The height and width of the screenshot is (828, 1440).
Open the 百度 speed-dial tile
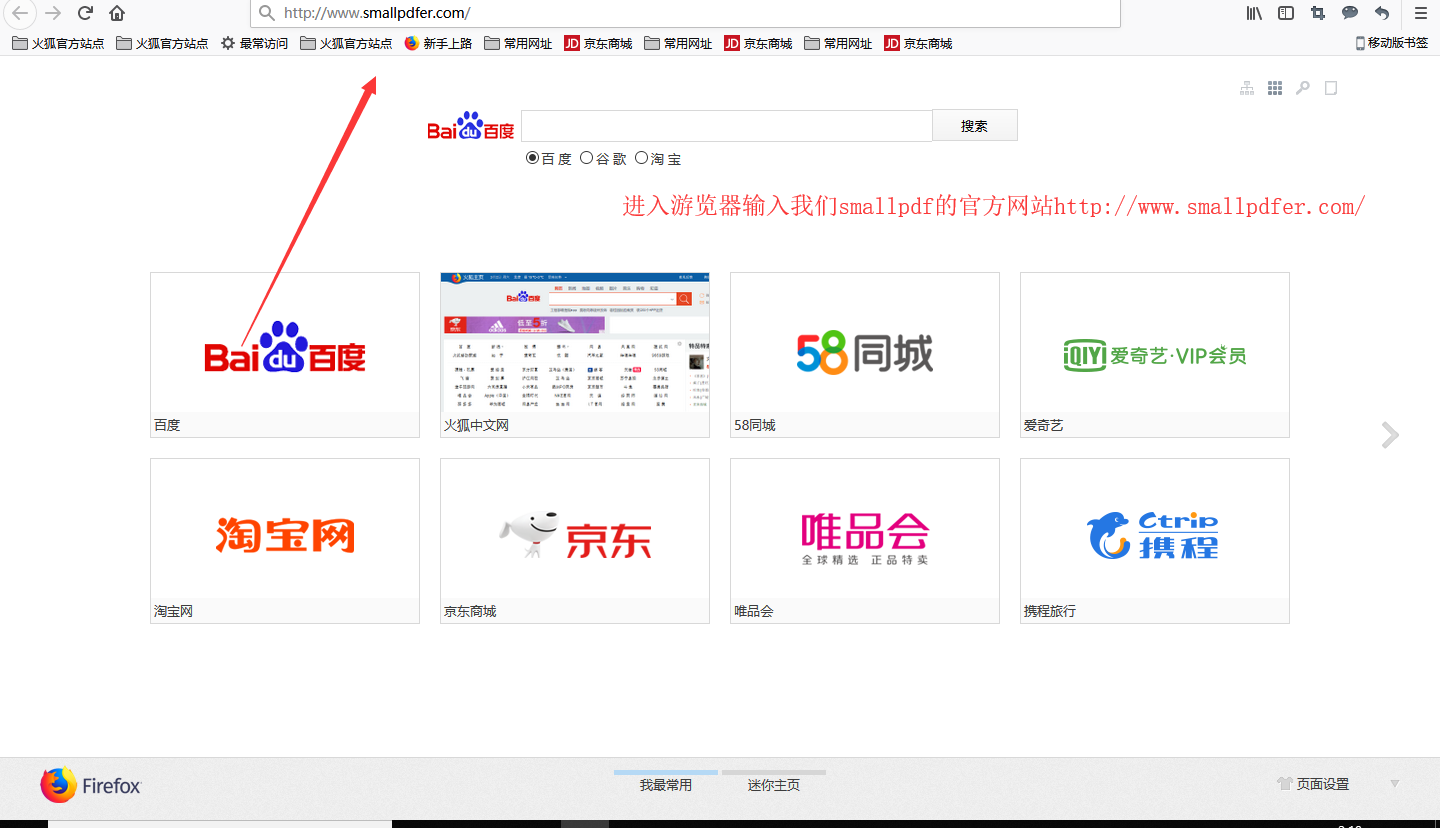285,355
